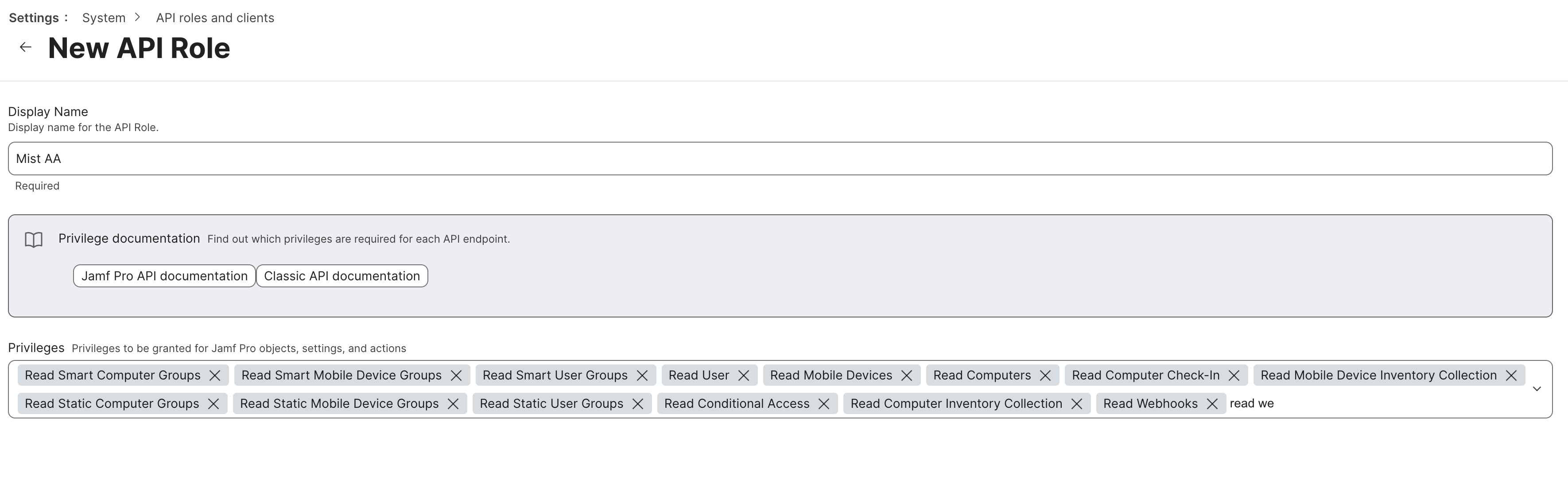Select the Read Computer Check-In chip label
Image resolution: width=1568 pixels, height=480 pixels.
pyautogui.click(x=1145, y=375)
